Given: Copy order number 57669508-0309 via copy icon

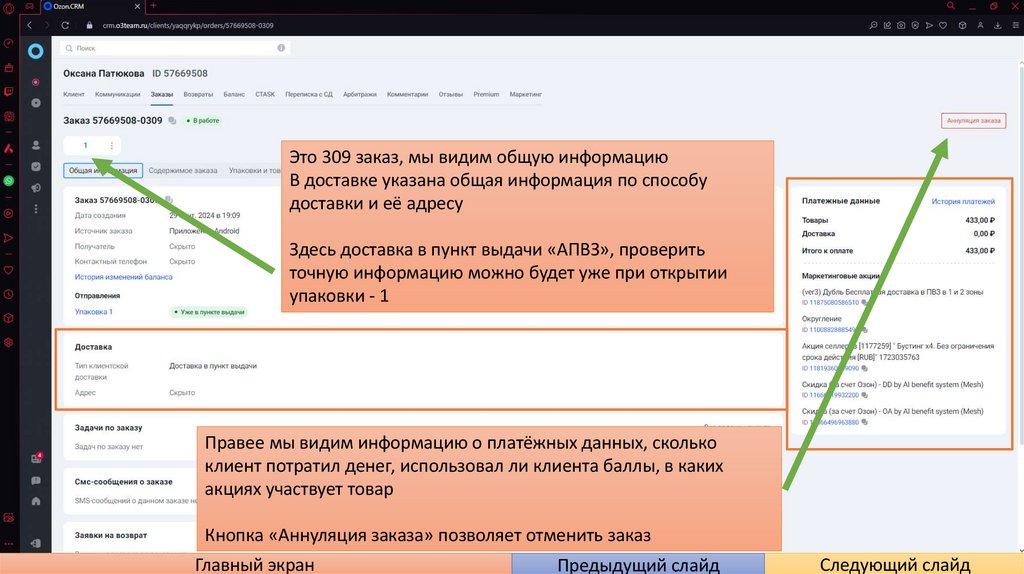Looking at the screenshot, I should tap(172, 120).
